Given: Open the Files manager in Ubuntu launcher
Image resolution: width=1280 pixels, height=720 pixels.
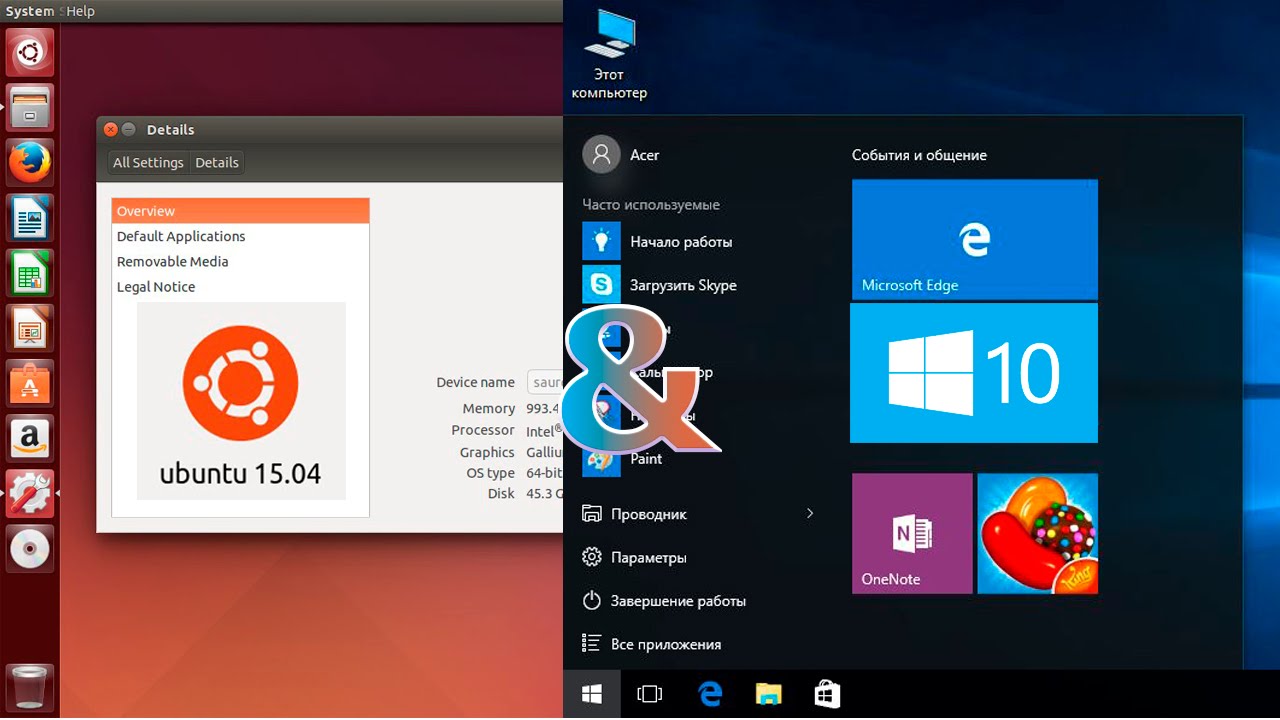Looking at the screenshot, I should (30, 107).
